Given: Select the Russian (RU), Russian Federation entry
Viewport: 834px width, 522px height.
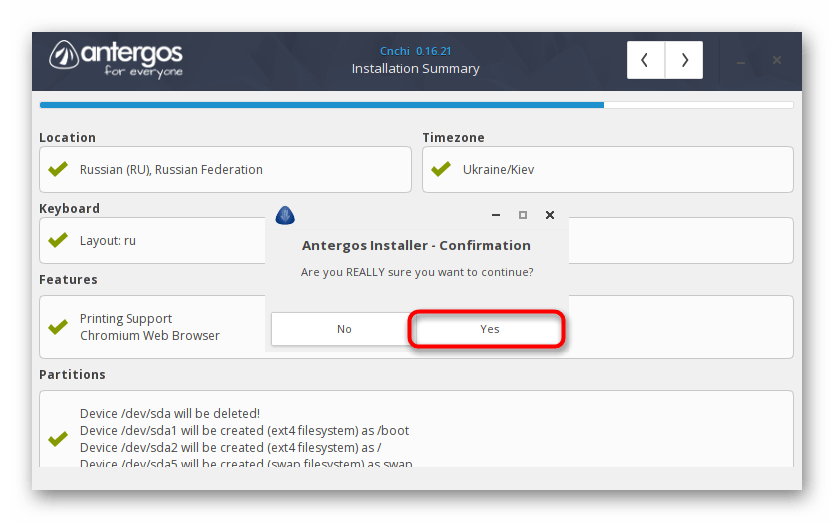Looking at the screenshot, I should click(x=171, y=170).
